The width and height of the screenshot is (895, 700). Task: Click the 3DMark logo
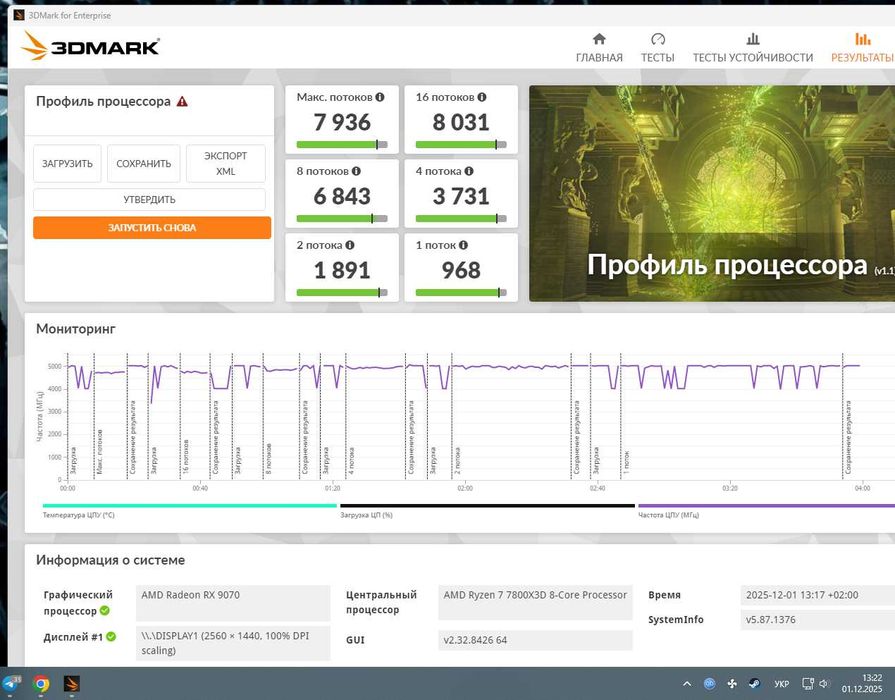(x=91, y=46)
